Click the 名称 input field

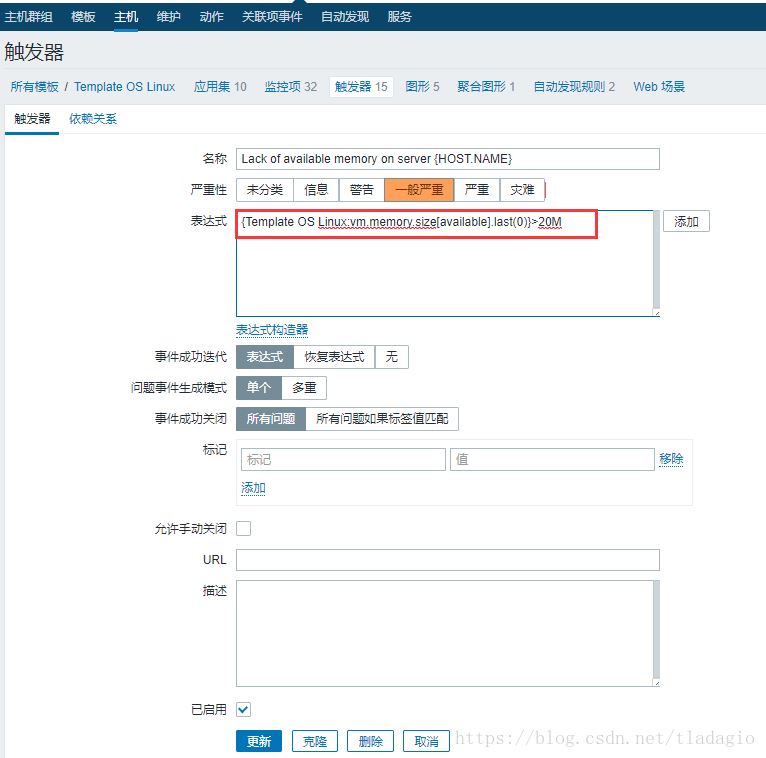click(447, 159)
